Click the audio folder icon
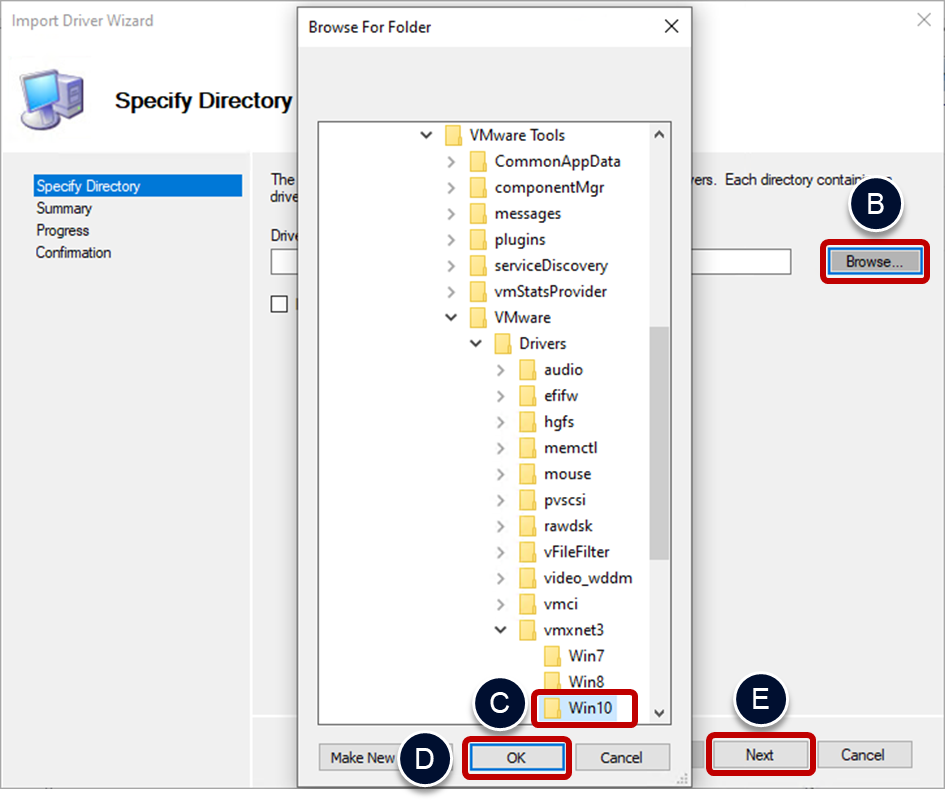945x808 pixels. pos(528,370)
